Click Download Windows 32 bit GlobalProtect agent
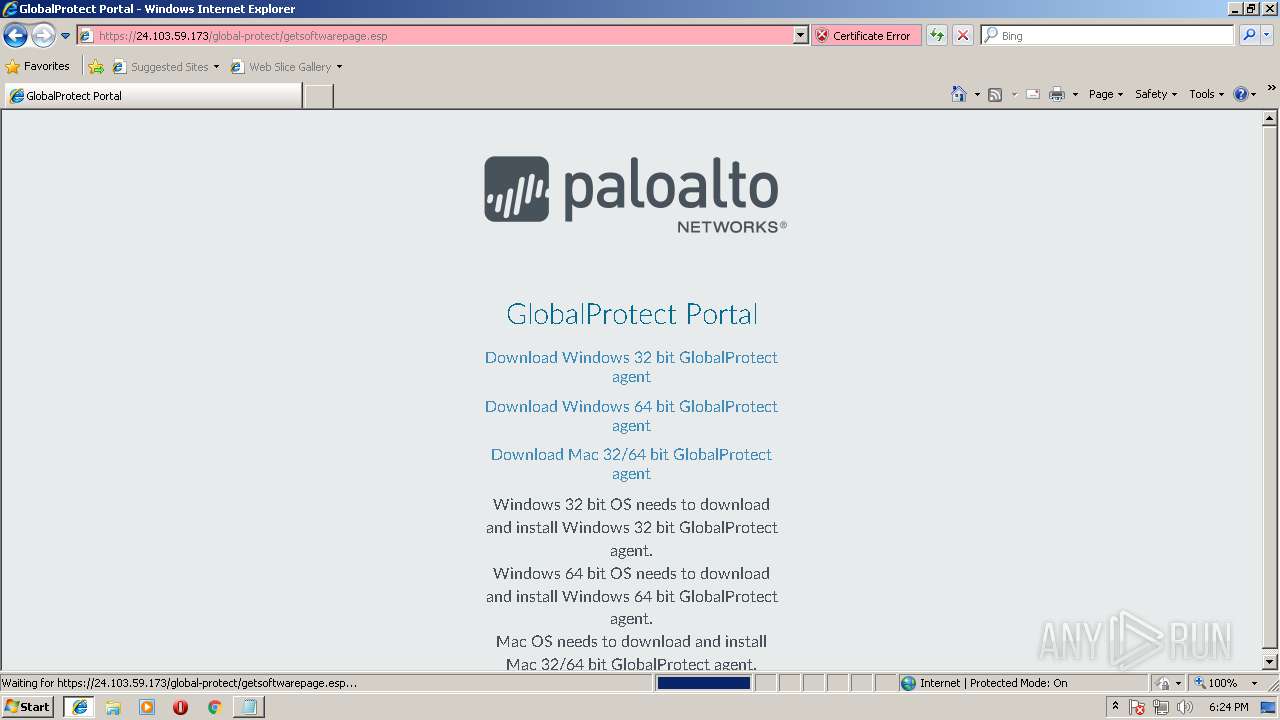This screenshot has height=720, width=1280. [631, 367]
